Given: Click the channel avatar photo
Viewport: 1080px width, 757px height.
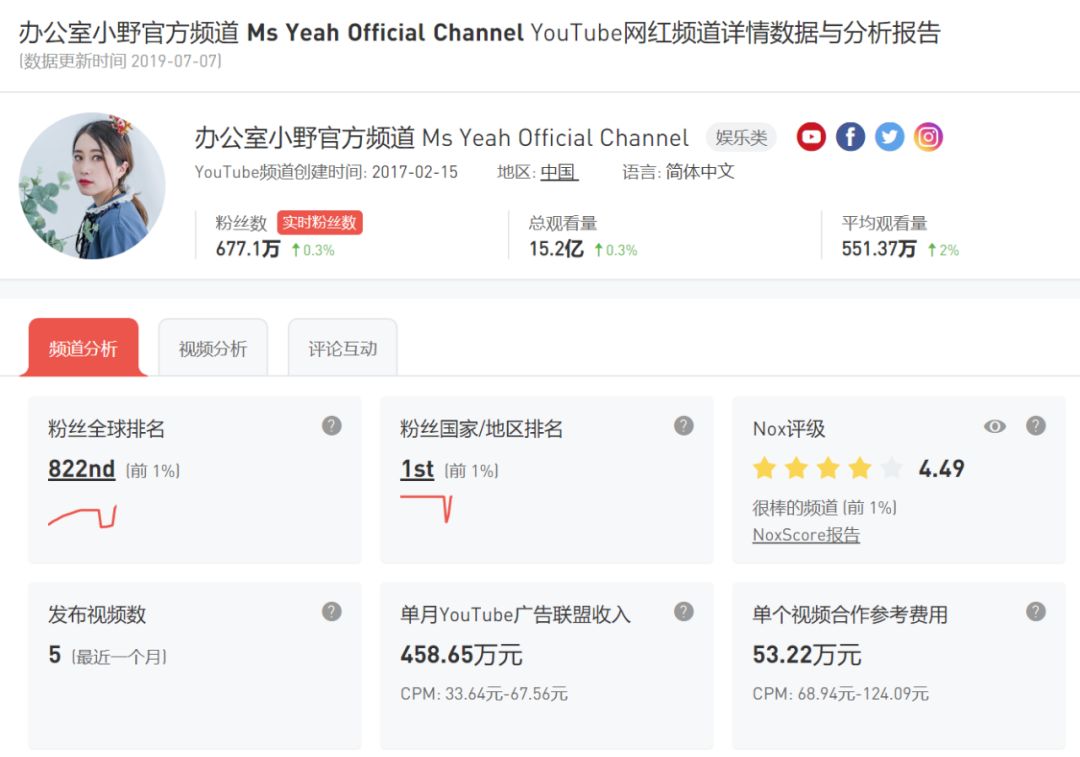Looking at the screenshot, I should tap(92, 186).
